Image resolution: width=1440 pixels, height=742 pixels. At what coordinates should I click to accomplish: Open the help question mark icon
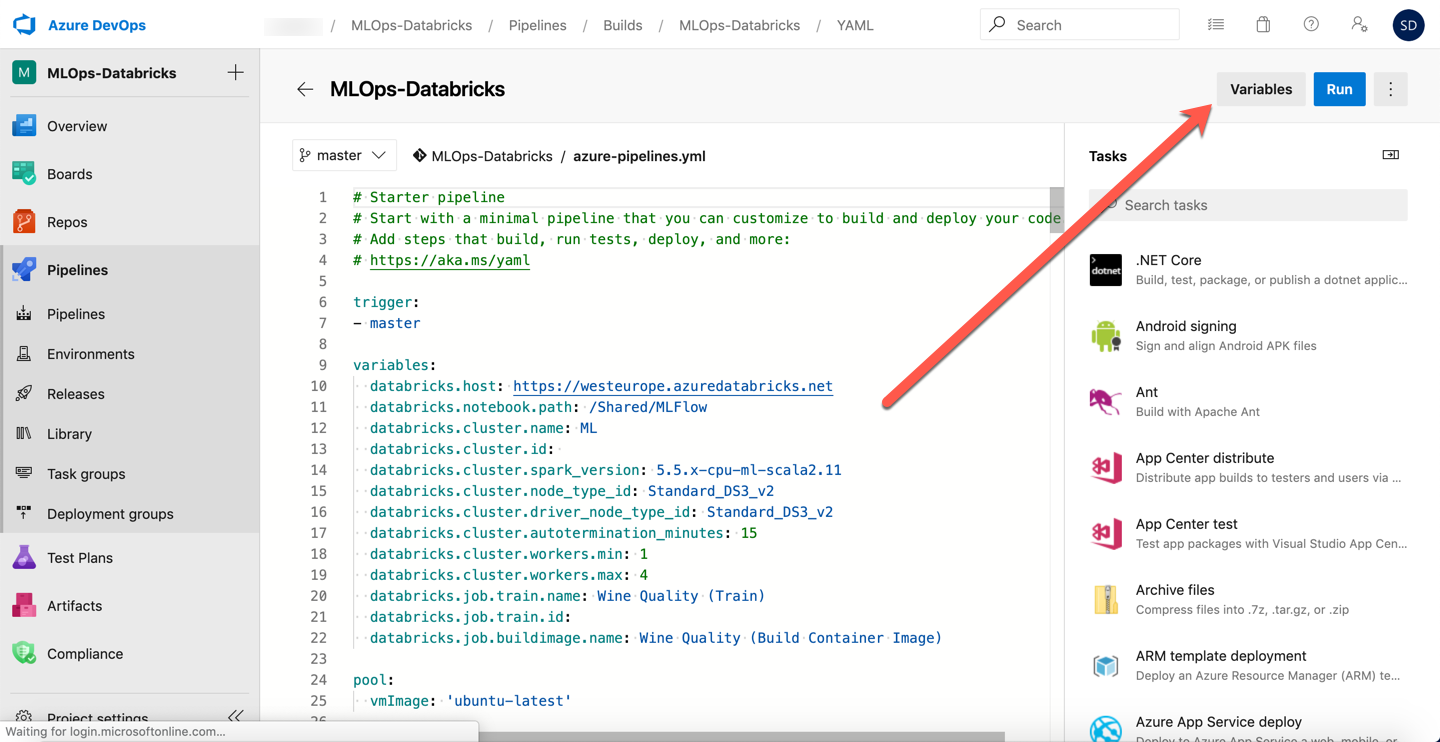pos(1311,25)
